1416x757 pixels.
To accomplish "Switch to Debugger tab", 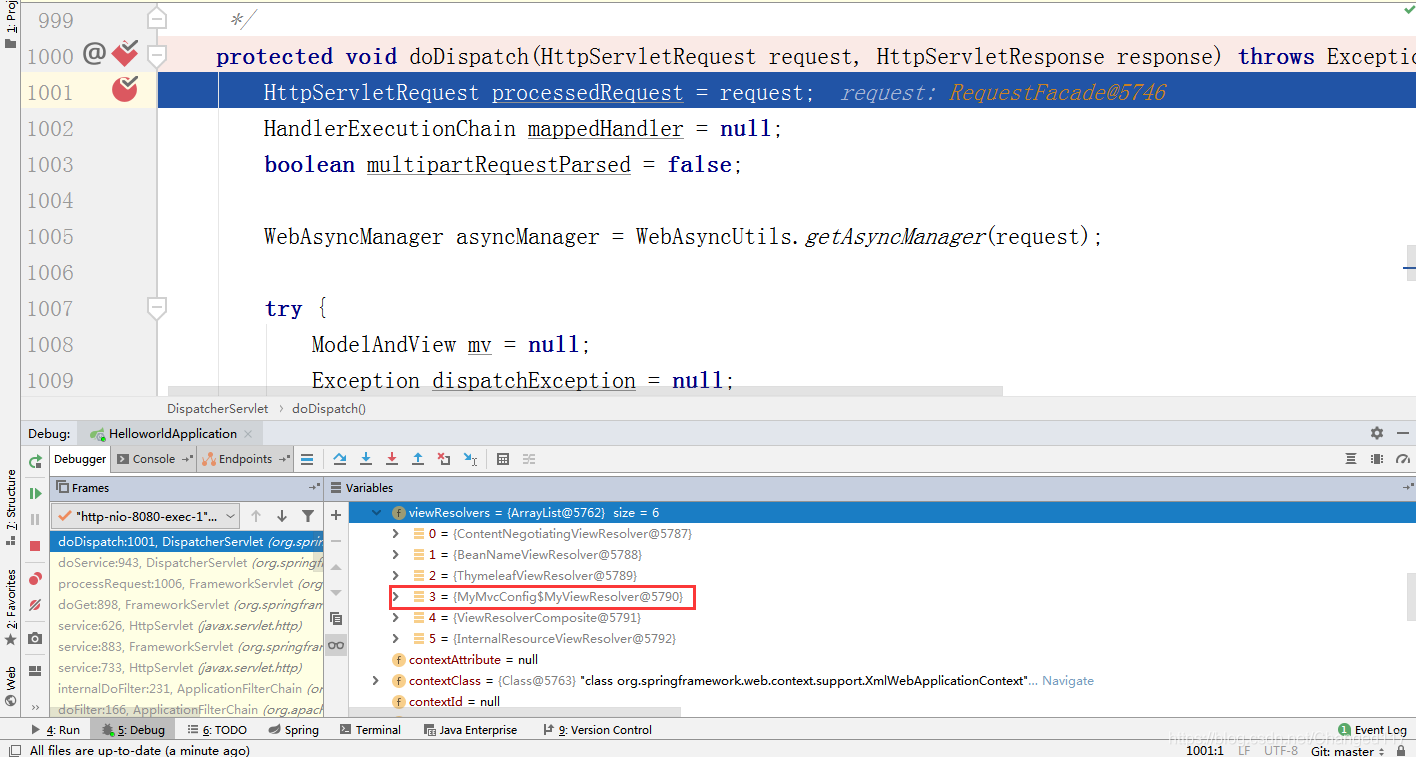I will pos(80,459).
